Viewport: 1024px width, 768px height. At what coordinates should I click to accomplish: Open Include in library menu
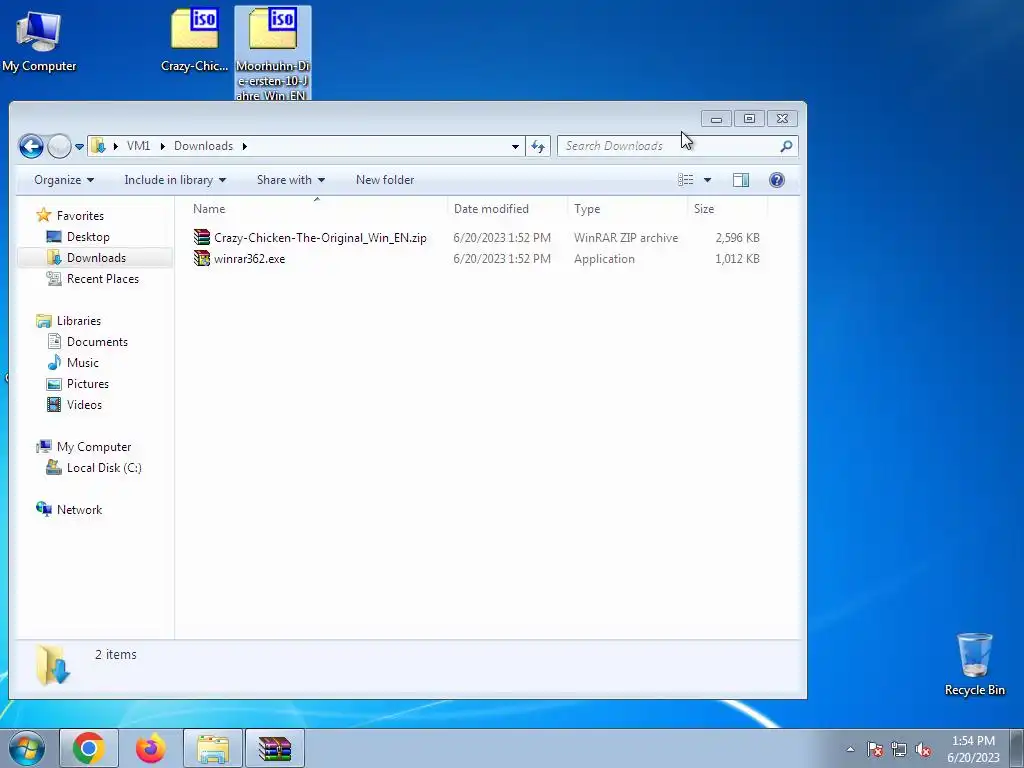tap(175, 180)
